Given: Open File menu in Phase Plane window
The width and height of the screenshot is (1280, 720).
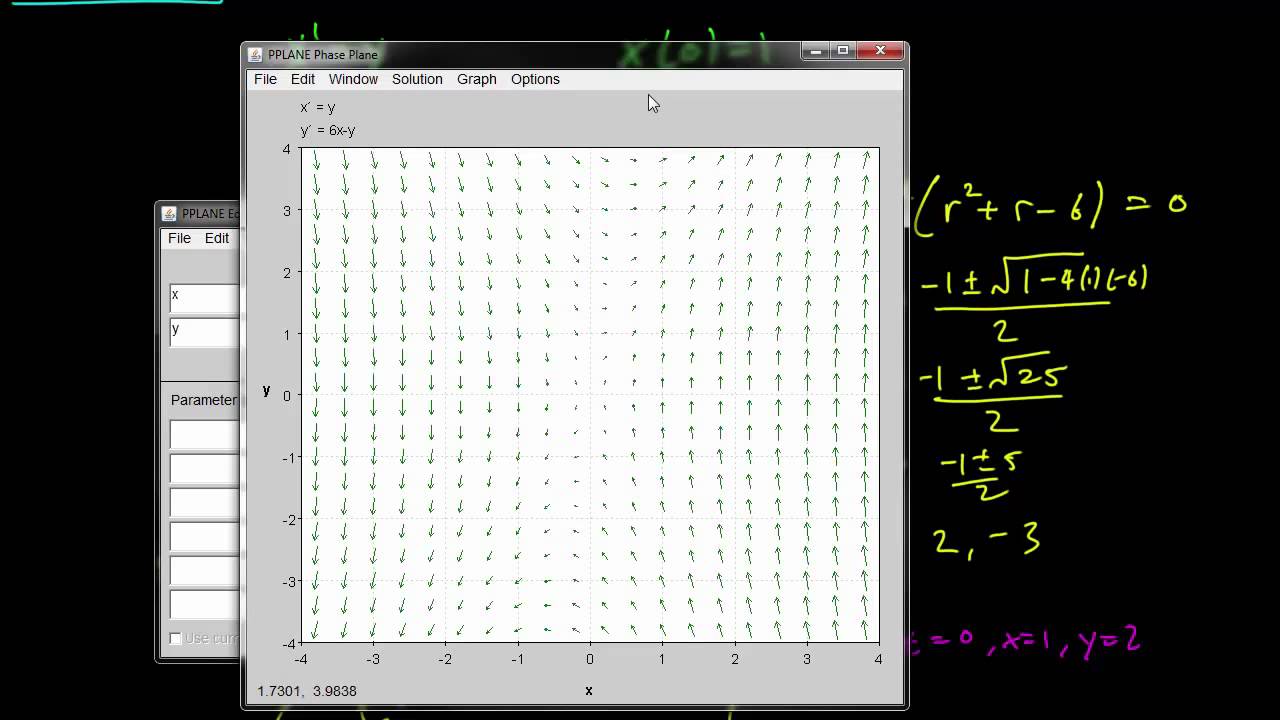Looking at the screenshot, I should tap(265, 79).
